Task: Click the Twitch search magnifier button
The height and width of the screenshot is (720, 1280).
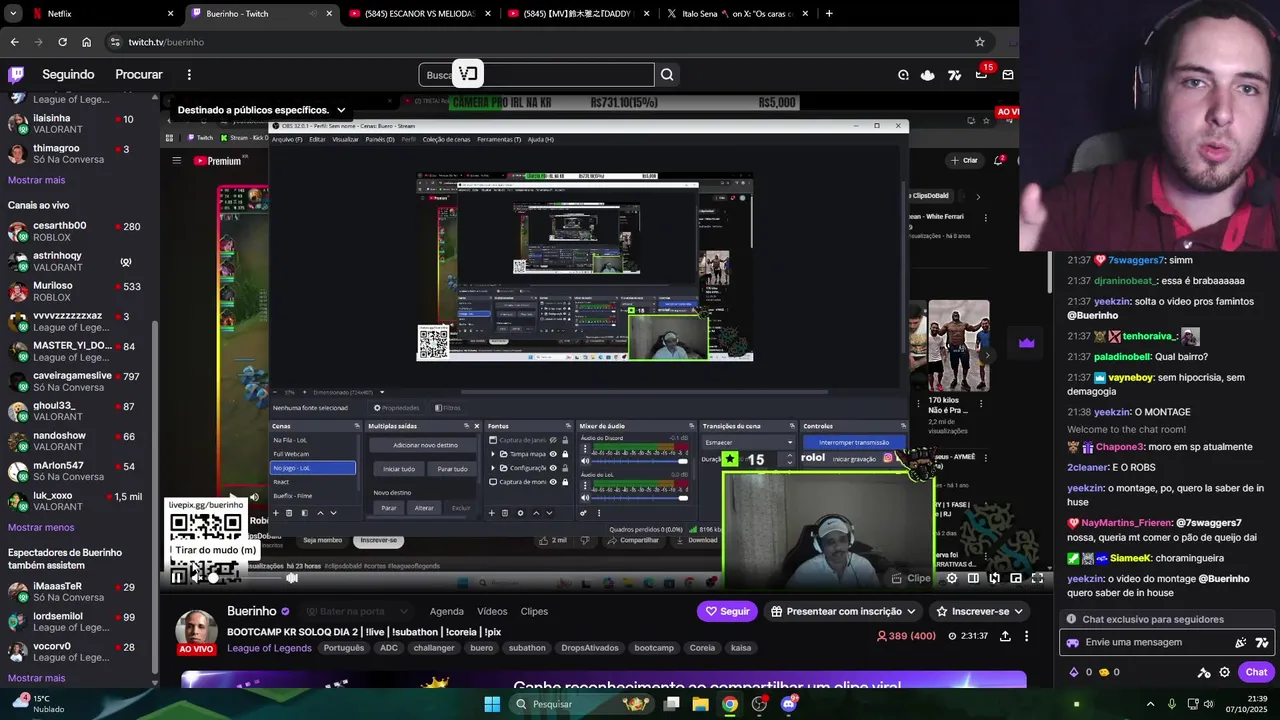Action: [x=667, y=75]
